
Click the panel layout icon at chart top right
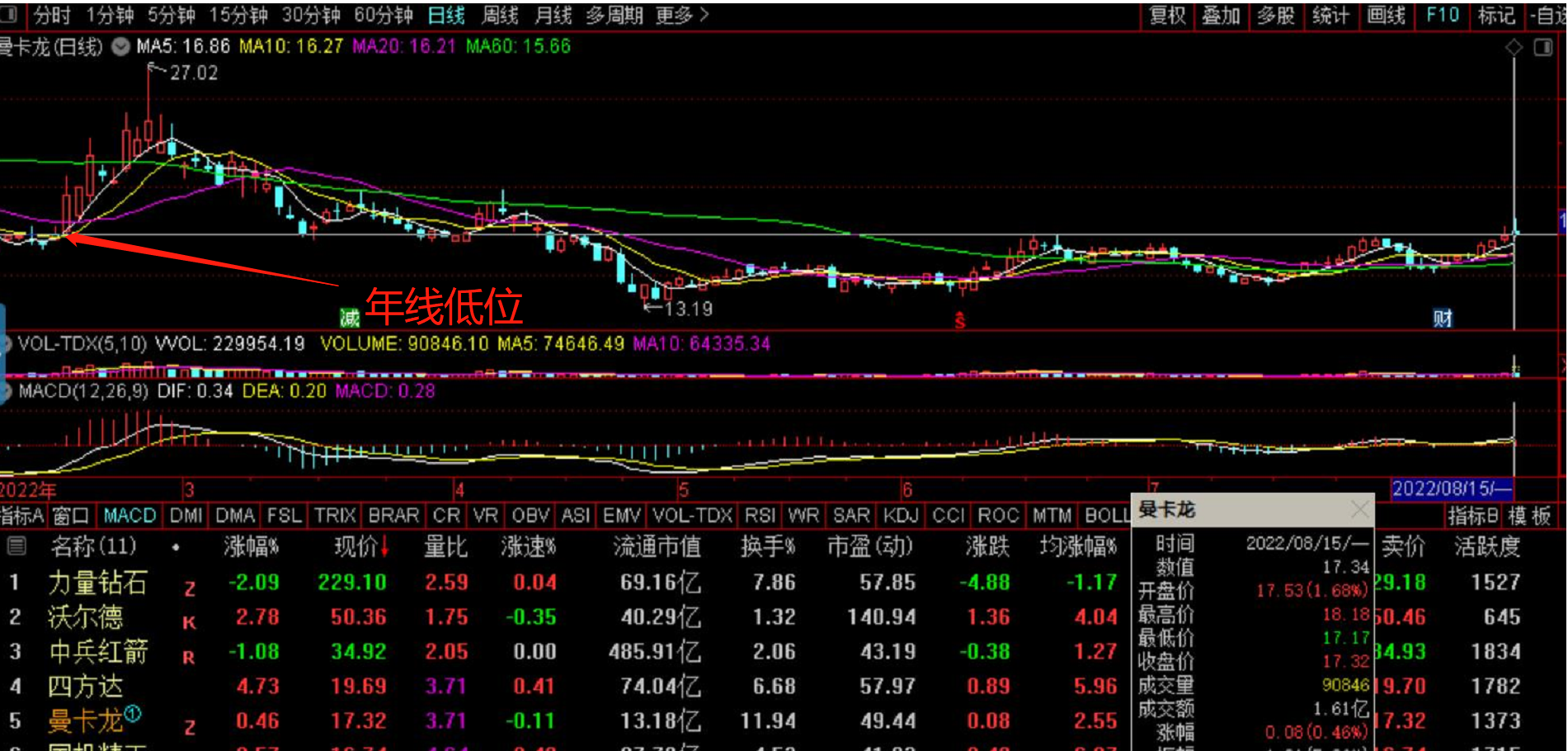point(1543,48)
